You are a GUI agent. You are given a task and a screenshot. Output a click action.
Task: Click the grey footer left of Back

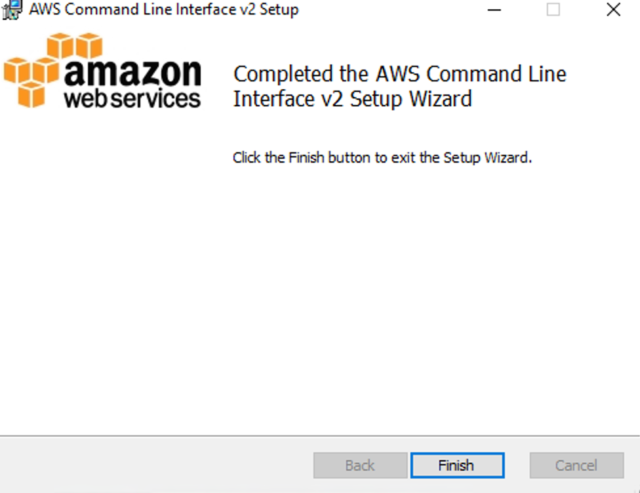coord(150,465)
